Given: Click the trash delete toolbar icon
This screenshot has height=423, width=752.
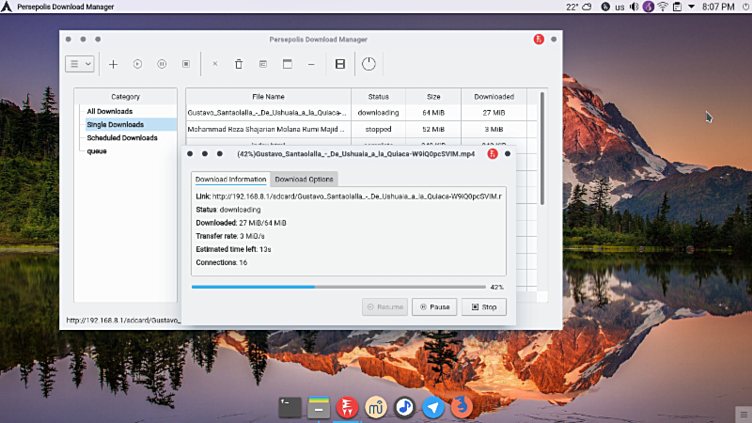Looking at the screenshot, I should click(x=238, y=64).
